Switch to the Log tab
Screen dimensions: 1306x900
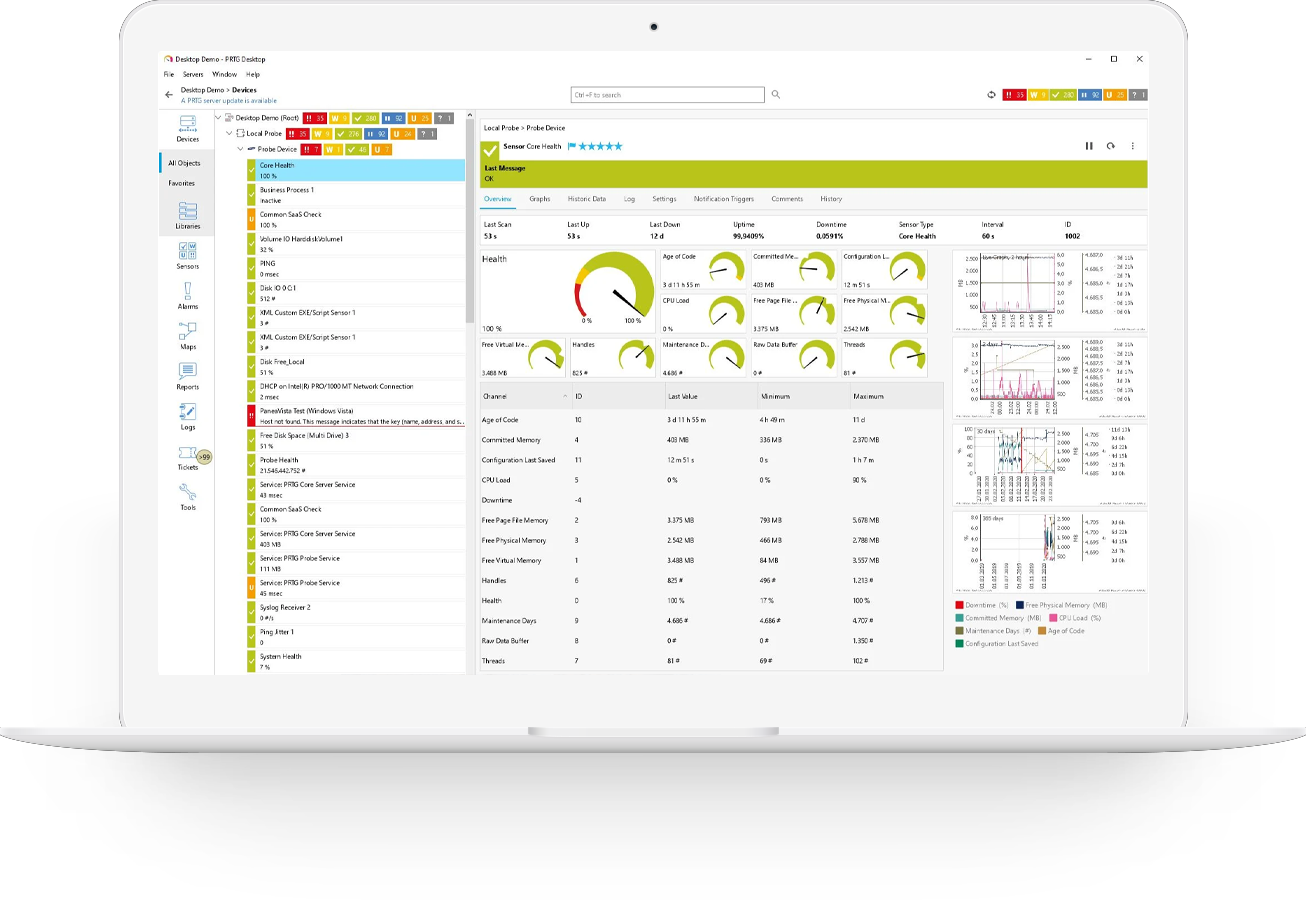pos(629,199)
